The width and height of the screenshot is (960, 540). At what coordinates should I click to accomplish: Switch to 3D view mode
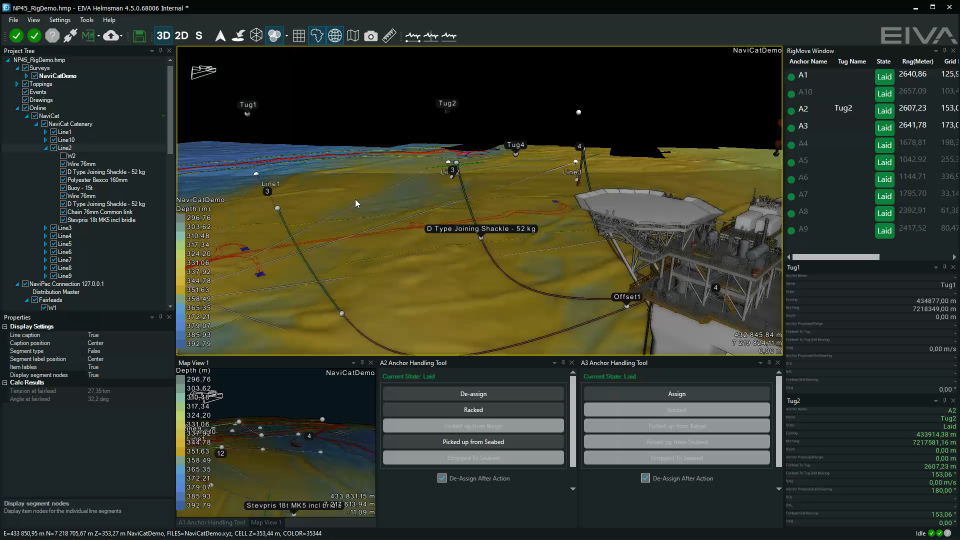click(163, 36)
